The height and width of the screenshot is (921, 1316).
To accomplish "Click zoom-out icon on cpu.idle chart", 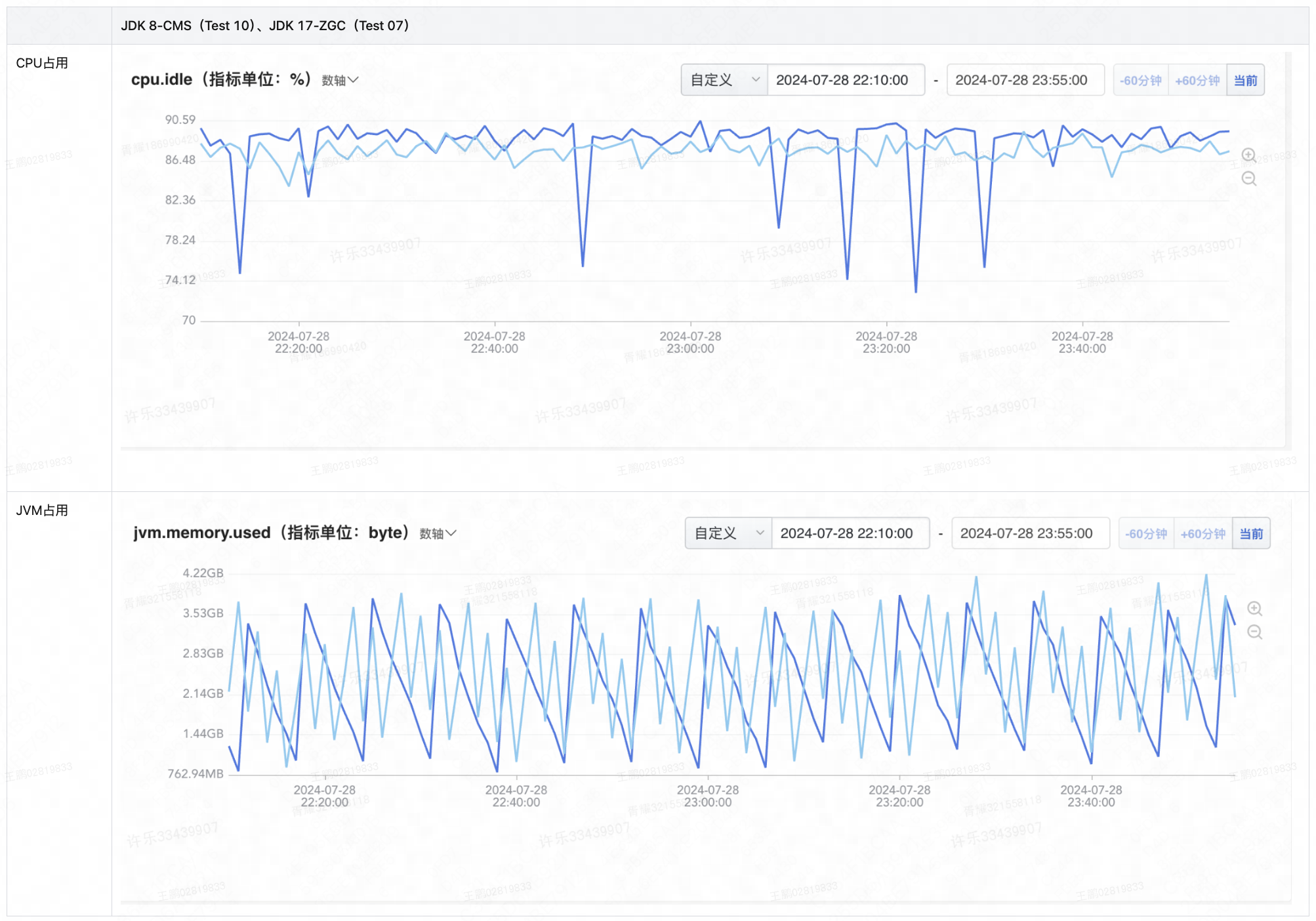I will coord(1248,178).
